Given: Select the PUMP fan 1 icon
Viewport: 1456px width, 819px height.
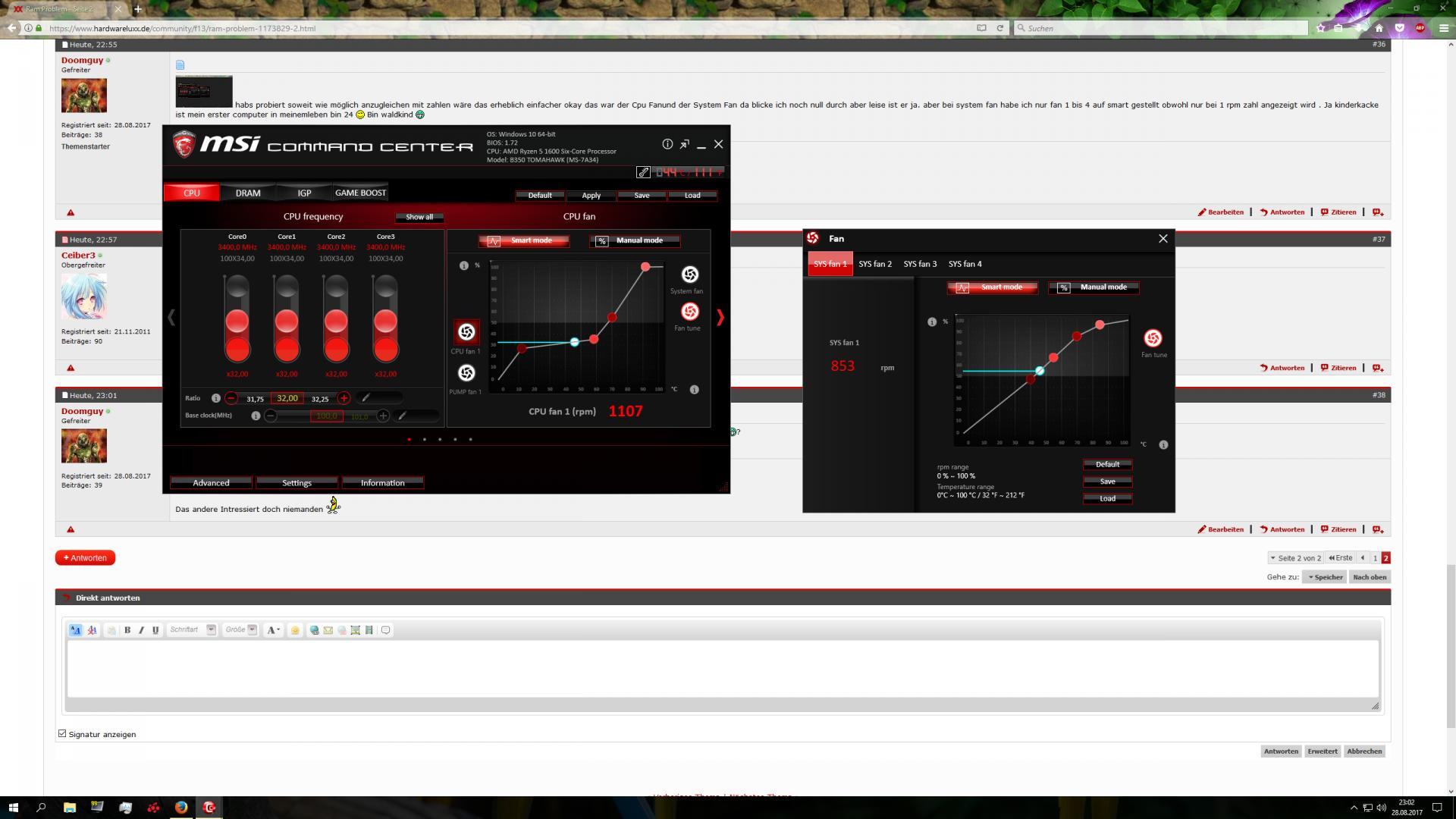Looking at the screenshot, I should pyautogui.click(x=466, y=372).
